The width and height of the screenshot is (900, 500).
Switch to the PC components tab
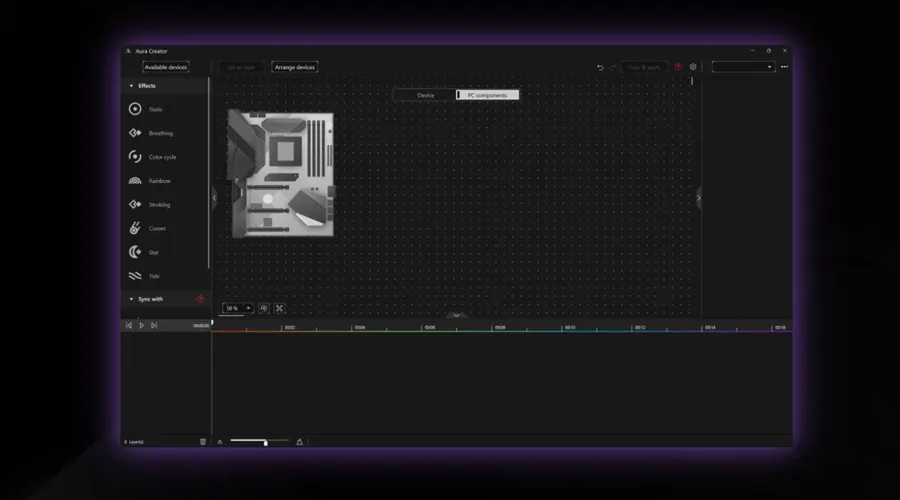coord(487,95)
